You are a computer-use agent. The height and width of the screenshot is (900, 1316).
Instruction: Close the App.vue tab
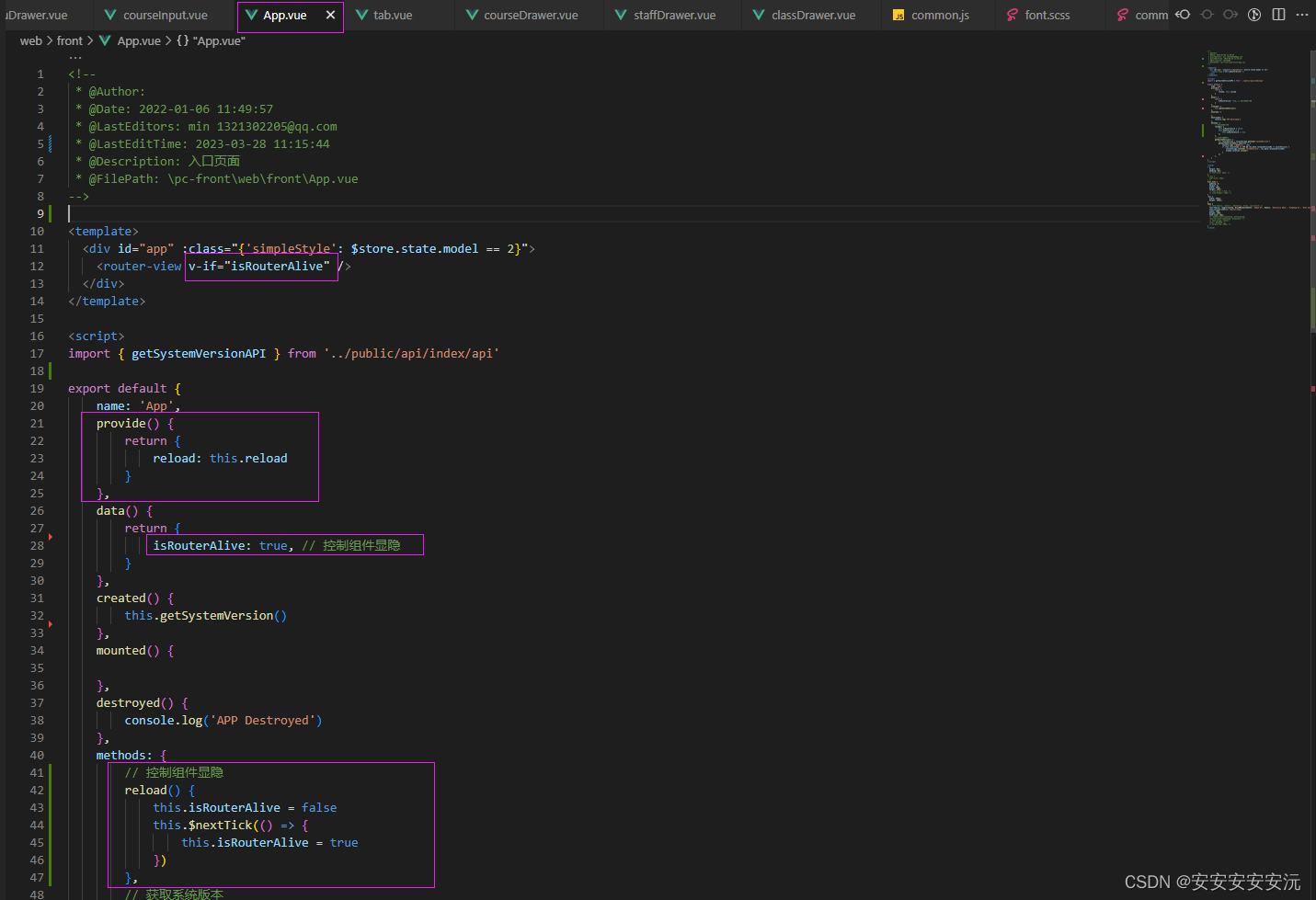pyautogui.click(x=330, y=16)
